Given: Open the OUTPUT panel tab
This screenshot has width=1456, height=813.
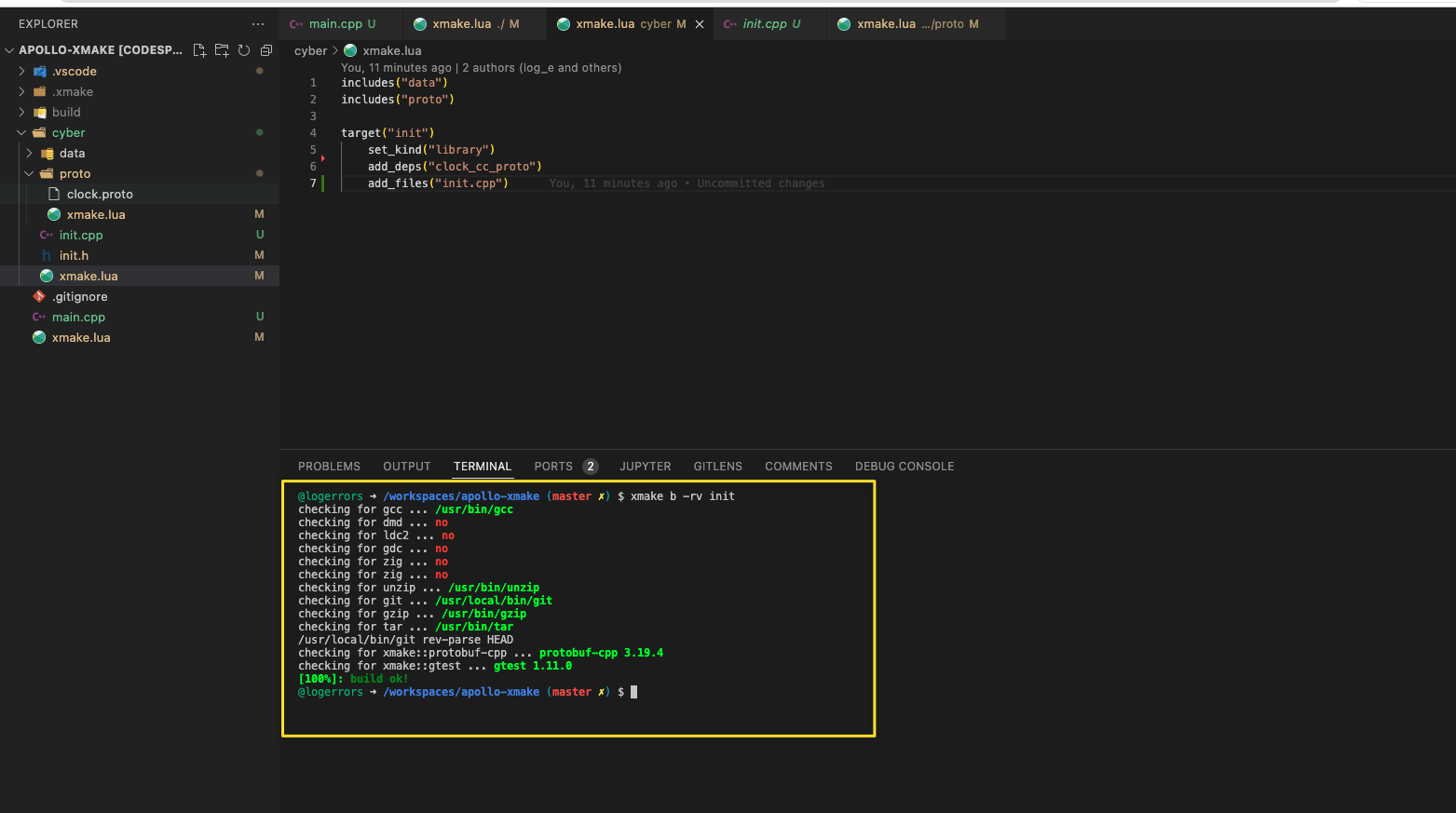Looking at the screenshot, I should point(407,467).
